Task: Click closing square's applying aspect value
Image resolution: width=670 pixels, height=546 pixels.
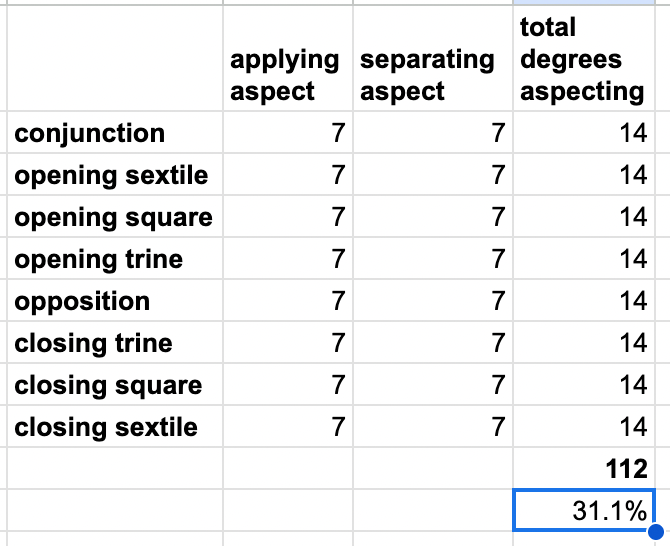Action: tap(287, 385)
